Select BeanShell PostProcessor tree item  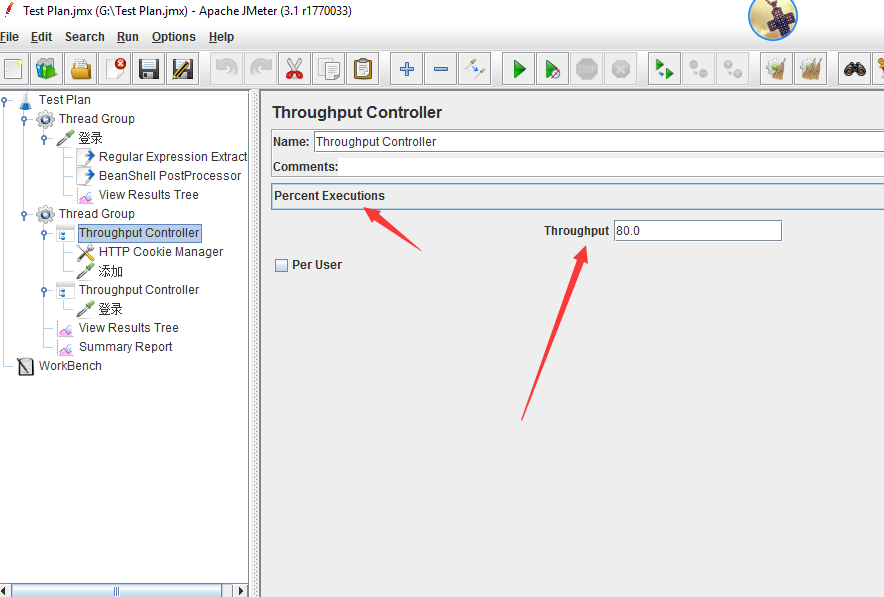click(170, 176)
